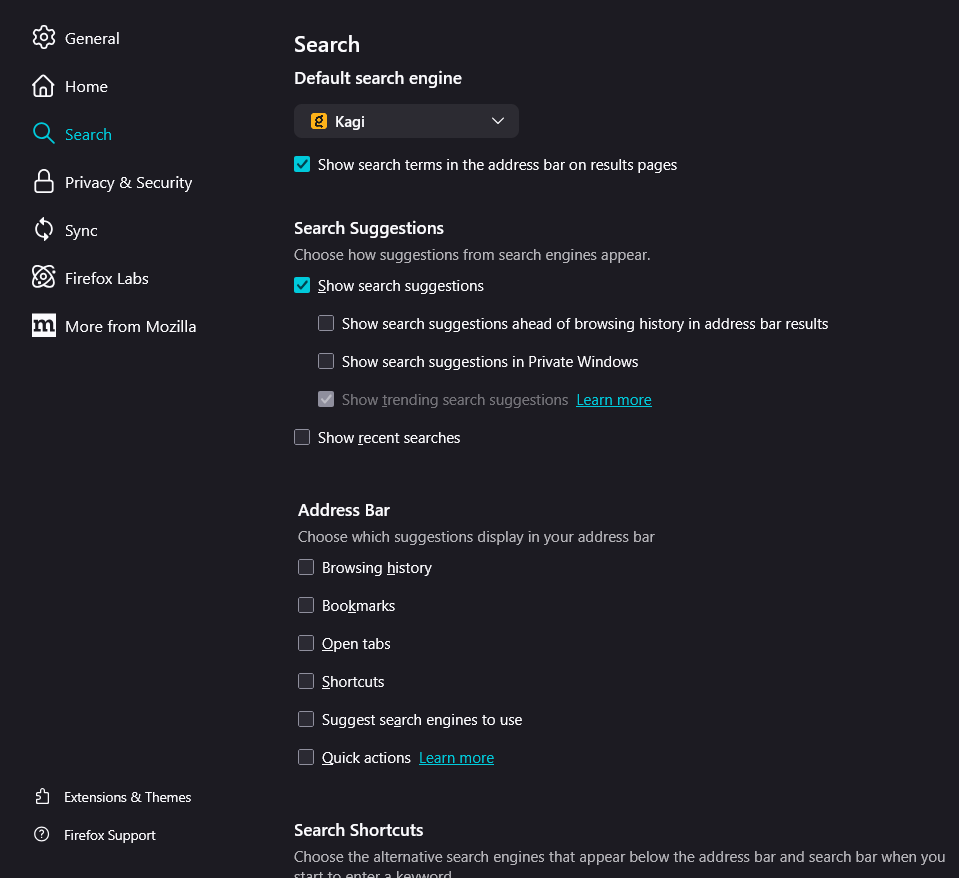Open the Privacy & Security settings section
This screenshot has width=959, height=878.
[128, 182]
